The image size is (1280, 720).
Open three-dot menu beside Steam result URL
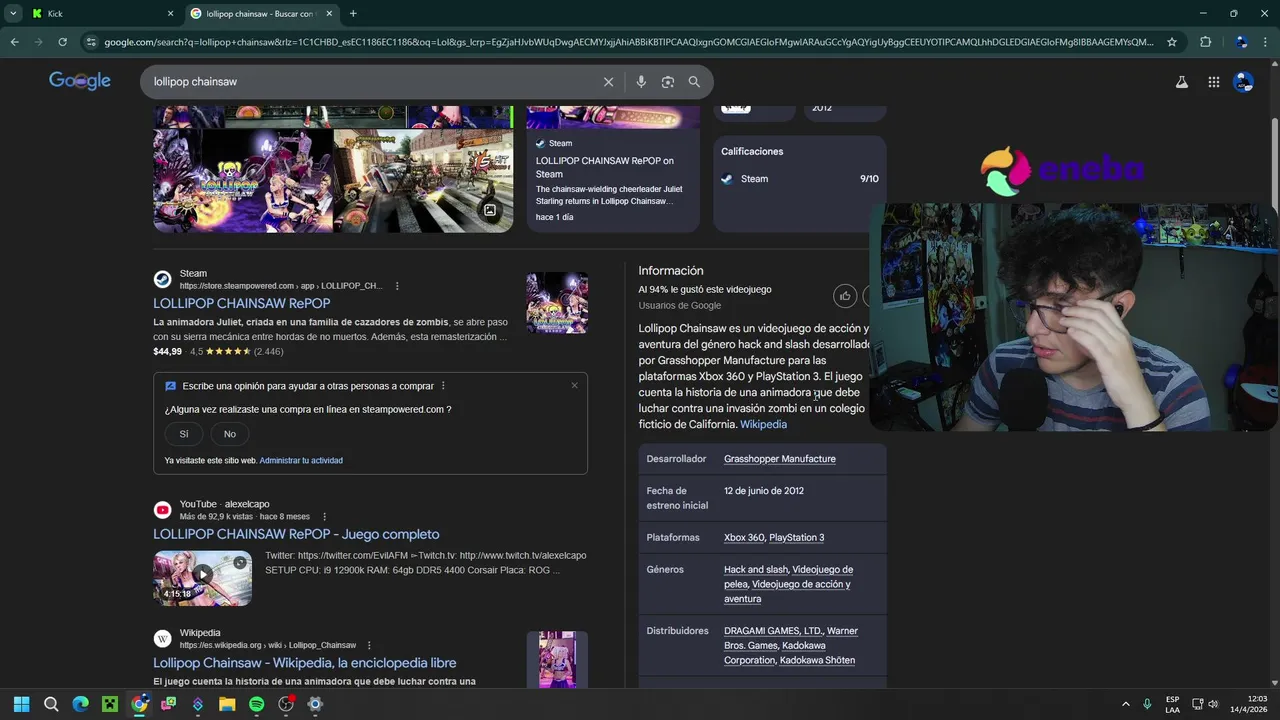pyautogui.click(x=397, y=286)
